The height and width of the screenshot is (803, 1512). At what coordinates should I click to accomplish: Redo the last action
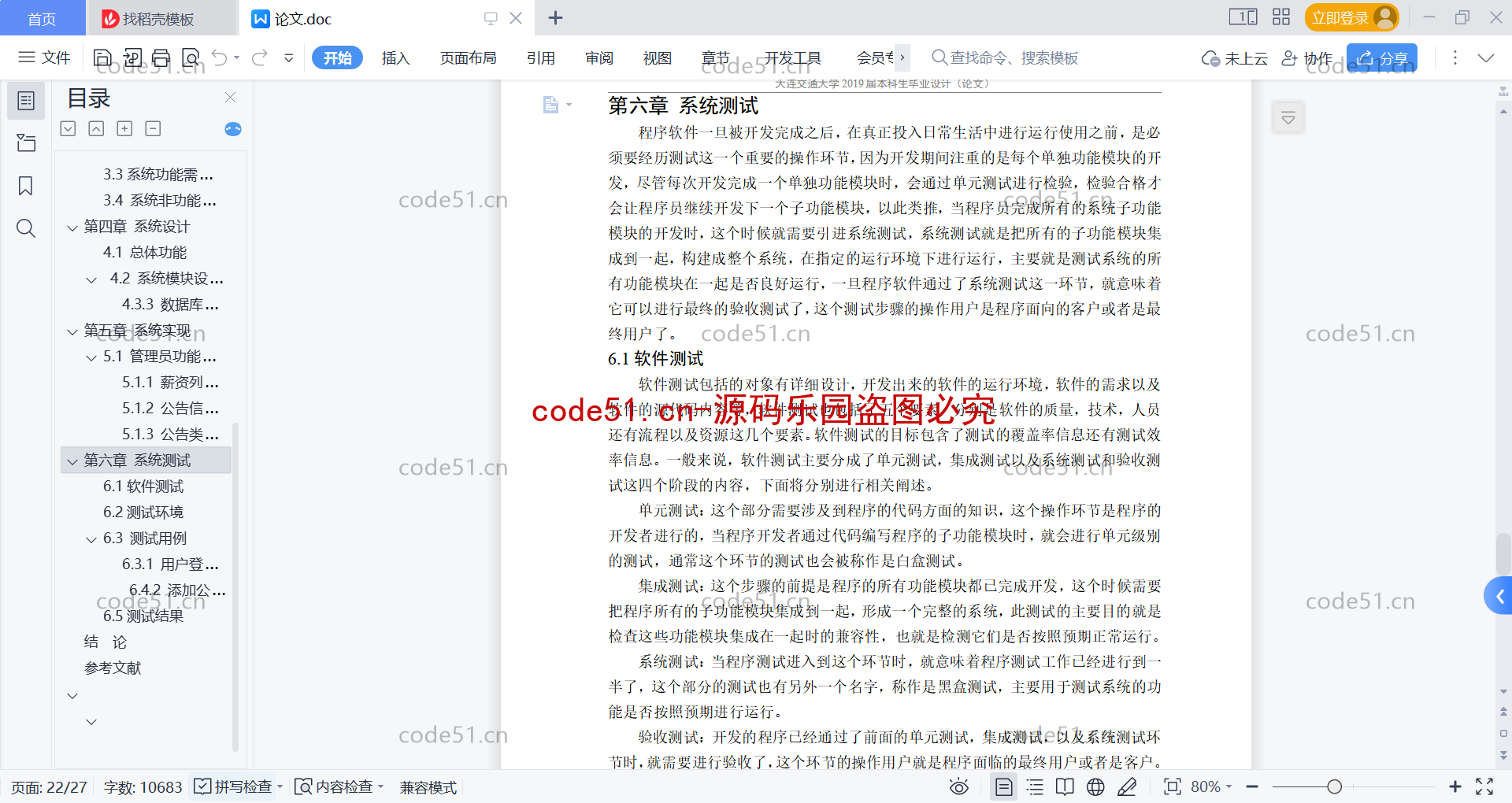tap(259, 57)
